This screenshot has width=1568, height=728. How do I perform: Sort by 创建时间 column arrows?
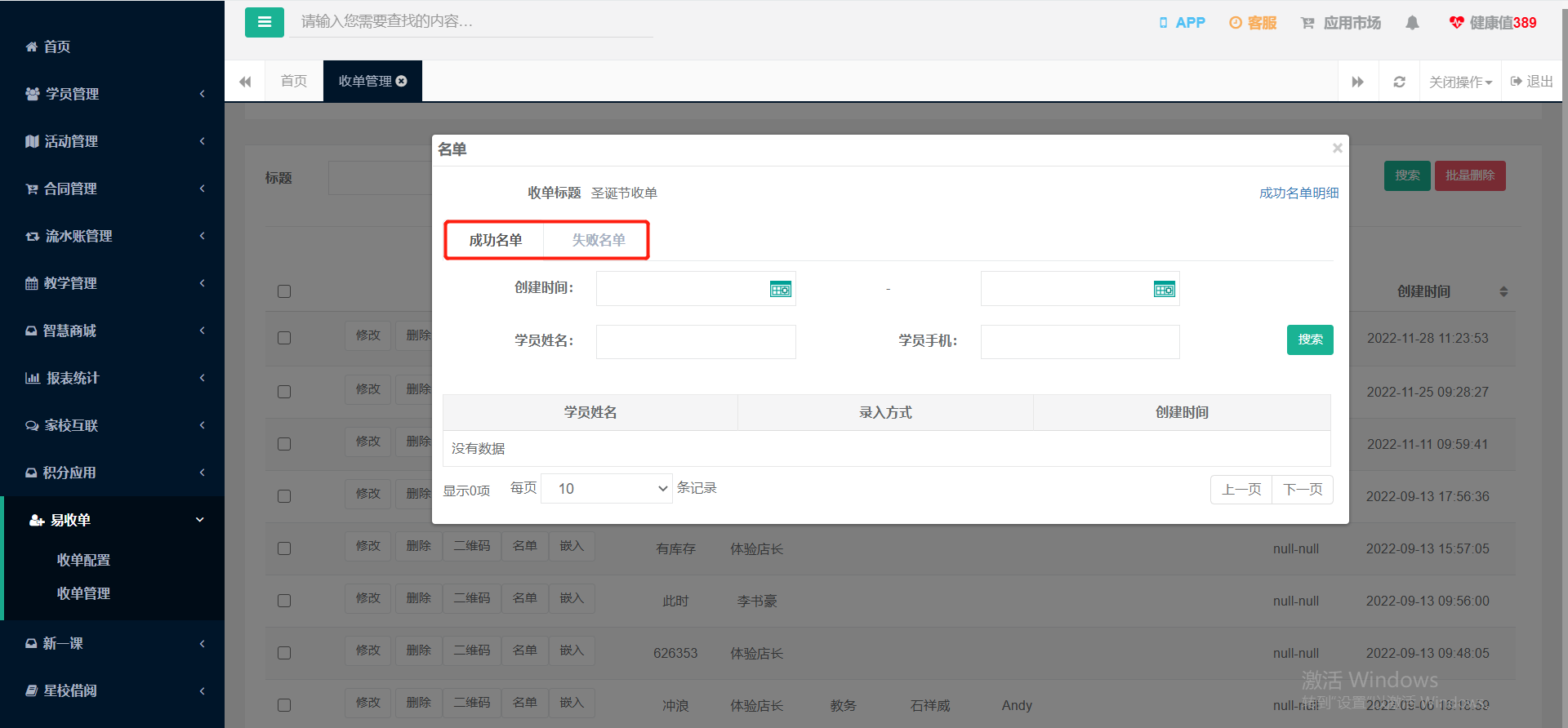coord(1503,291)
